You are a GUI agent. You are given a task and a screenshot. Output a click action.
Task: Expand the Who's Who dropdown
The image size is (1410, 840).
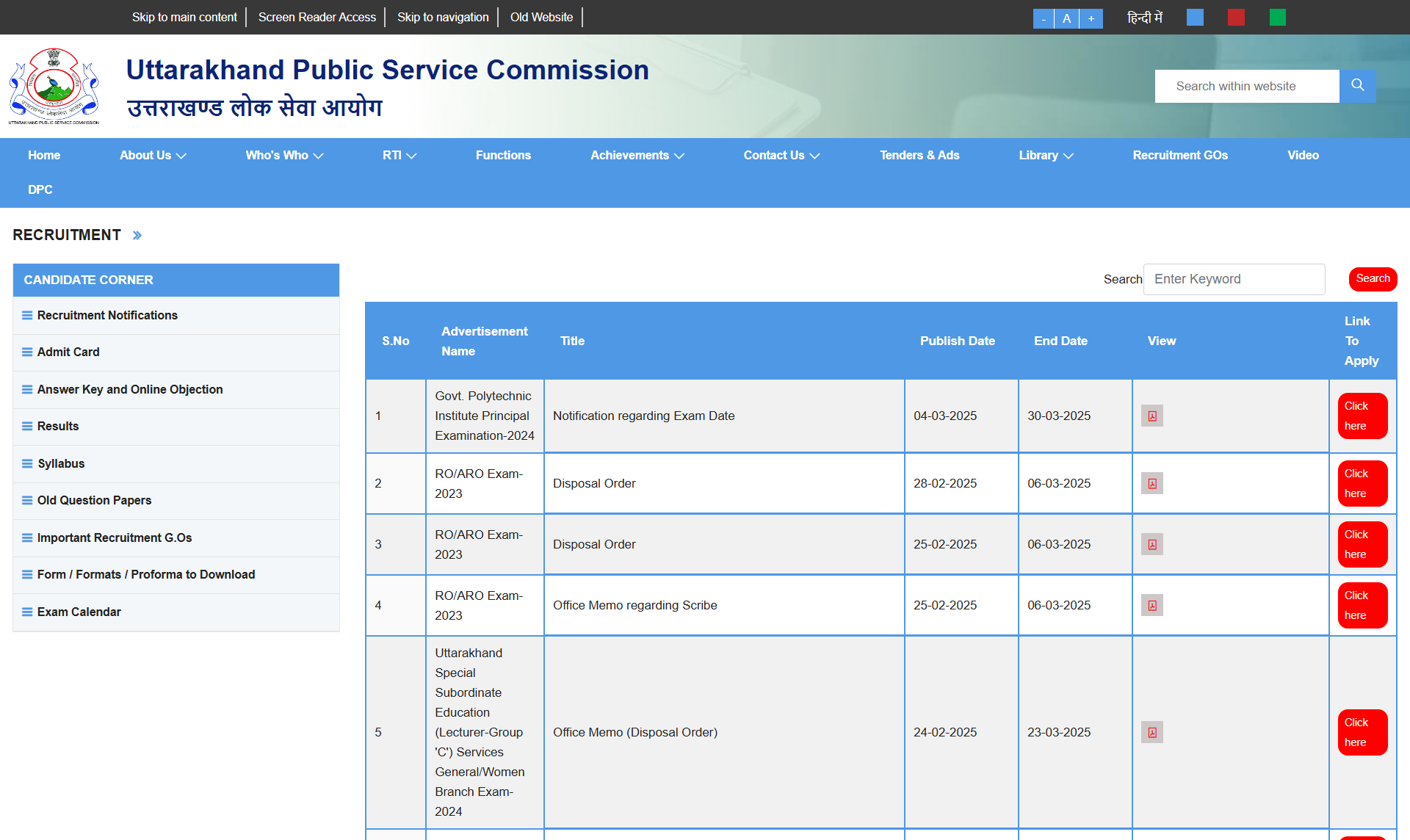284,156
